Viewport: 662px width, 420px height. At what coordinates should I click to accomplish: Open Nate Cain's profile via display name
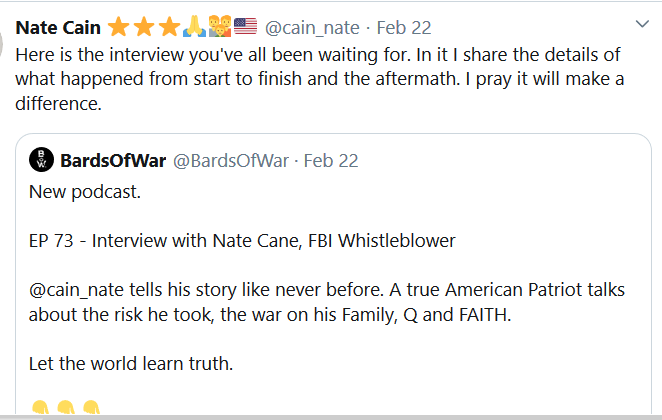point(58,28)
